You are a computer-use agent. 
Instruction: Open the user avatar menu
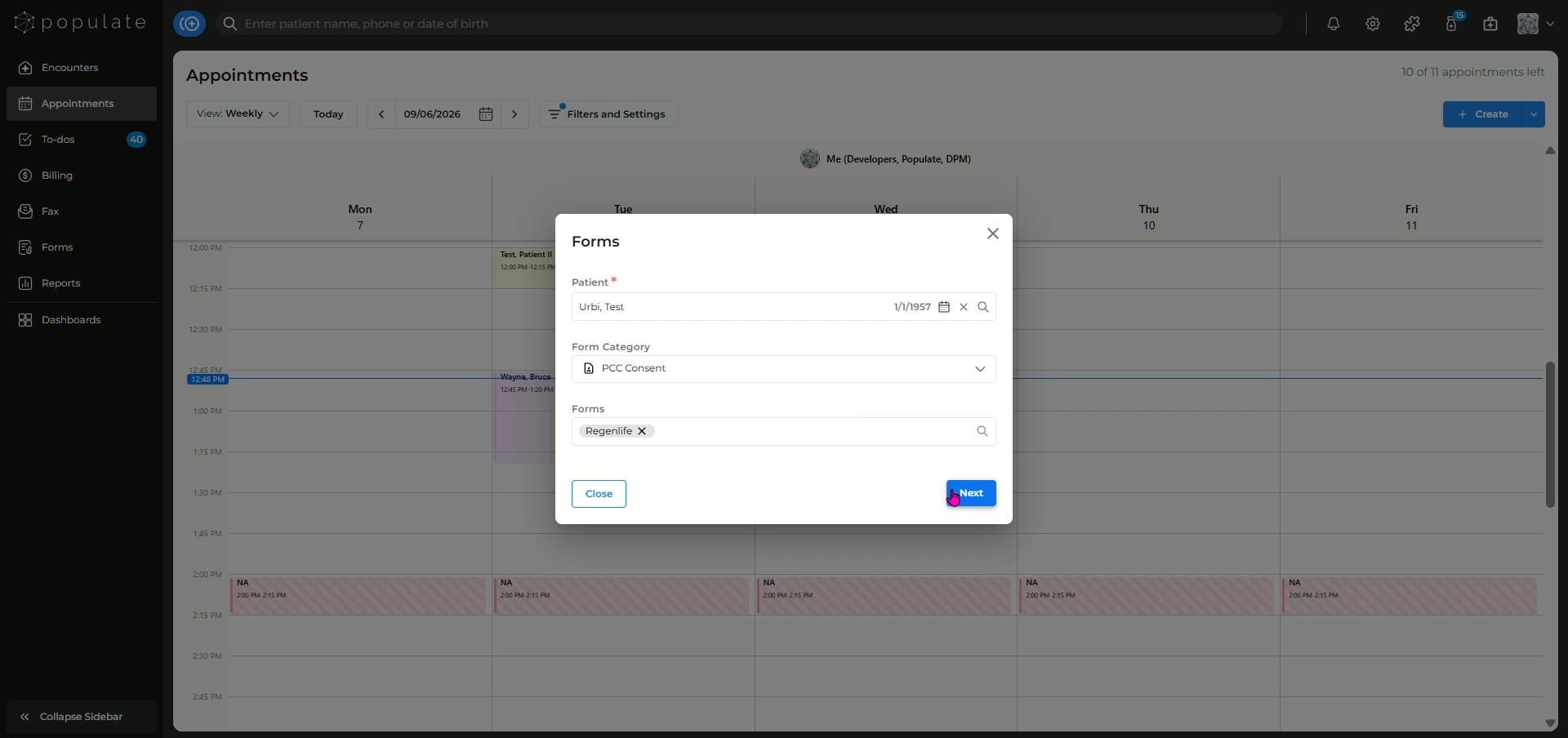coord(1535,24)
